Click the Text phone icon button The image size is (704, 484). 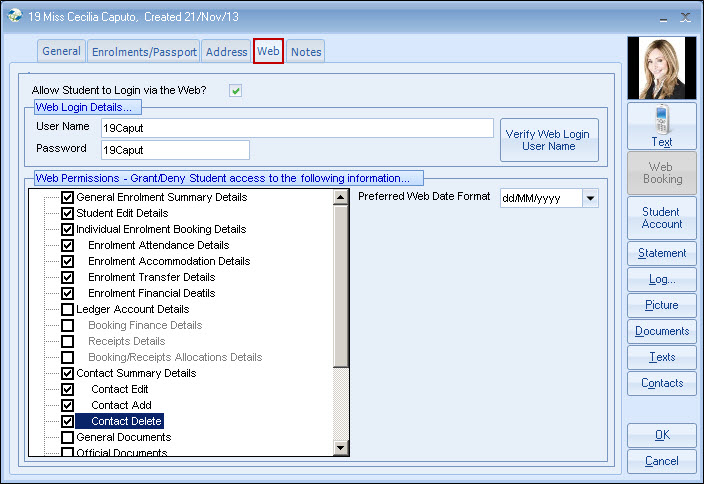tap(661, 127)
